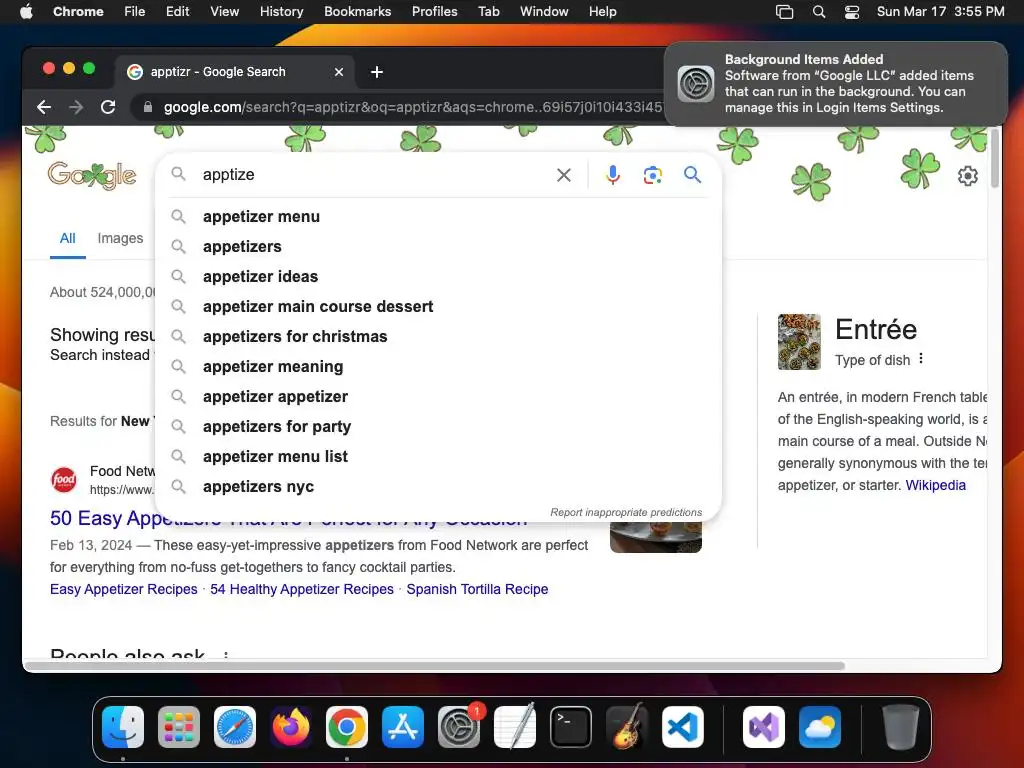Open Control Center in menu bar
The width and height of the screenshot is (1024, 768).
click(x=852, y=12)
